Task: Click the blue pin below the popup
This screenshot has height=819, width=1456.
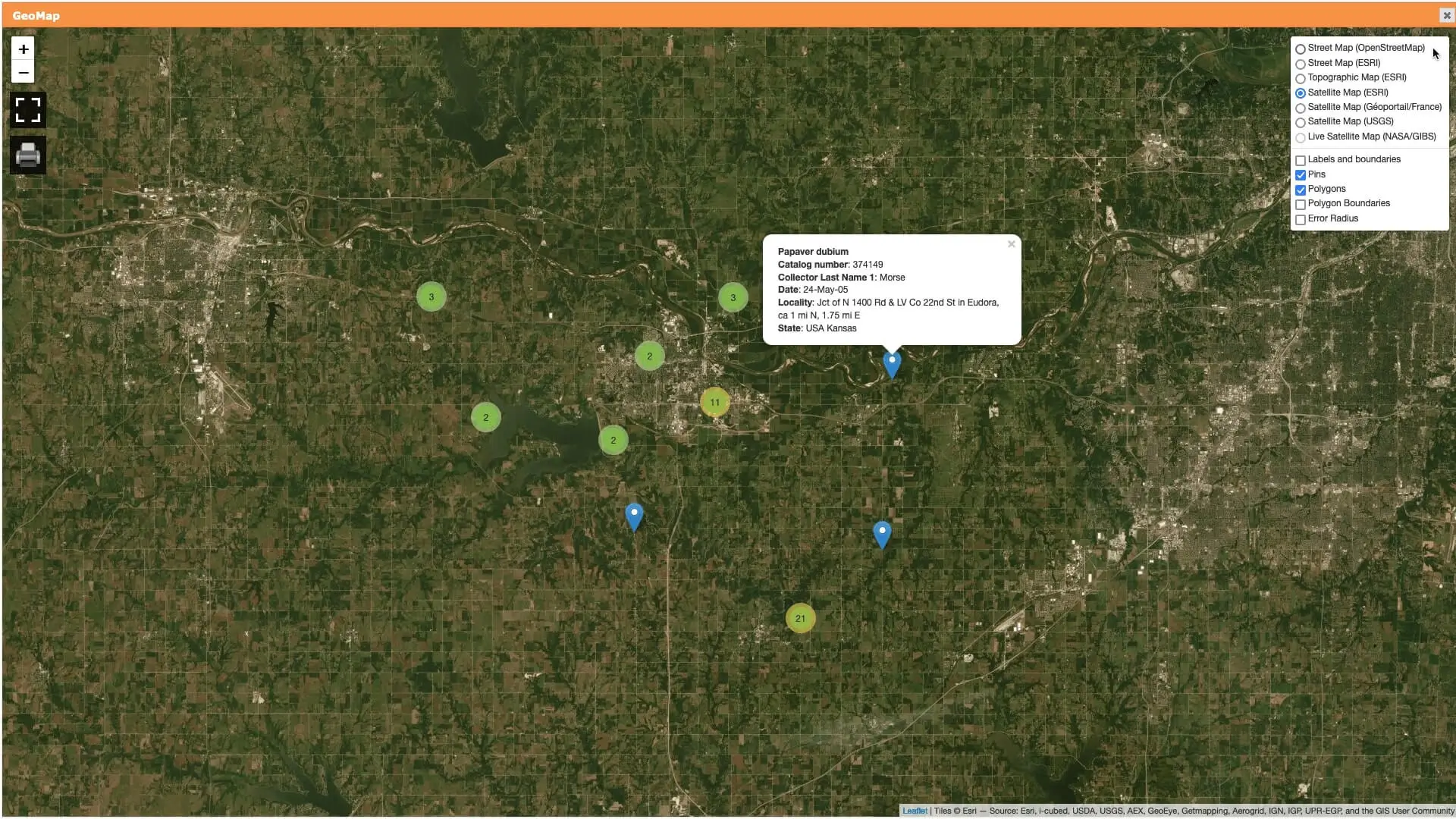Action: pos(892,363)
